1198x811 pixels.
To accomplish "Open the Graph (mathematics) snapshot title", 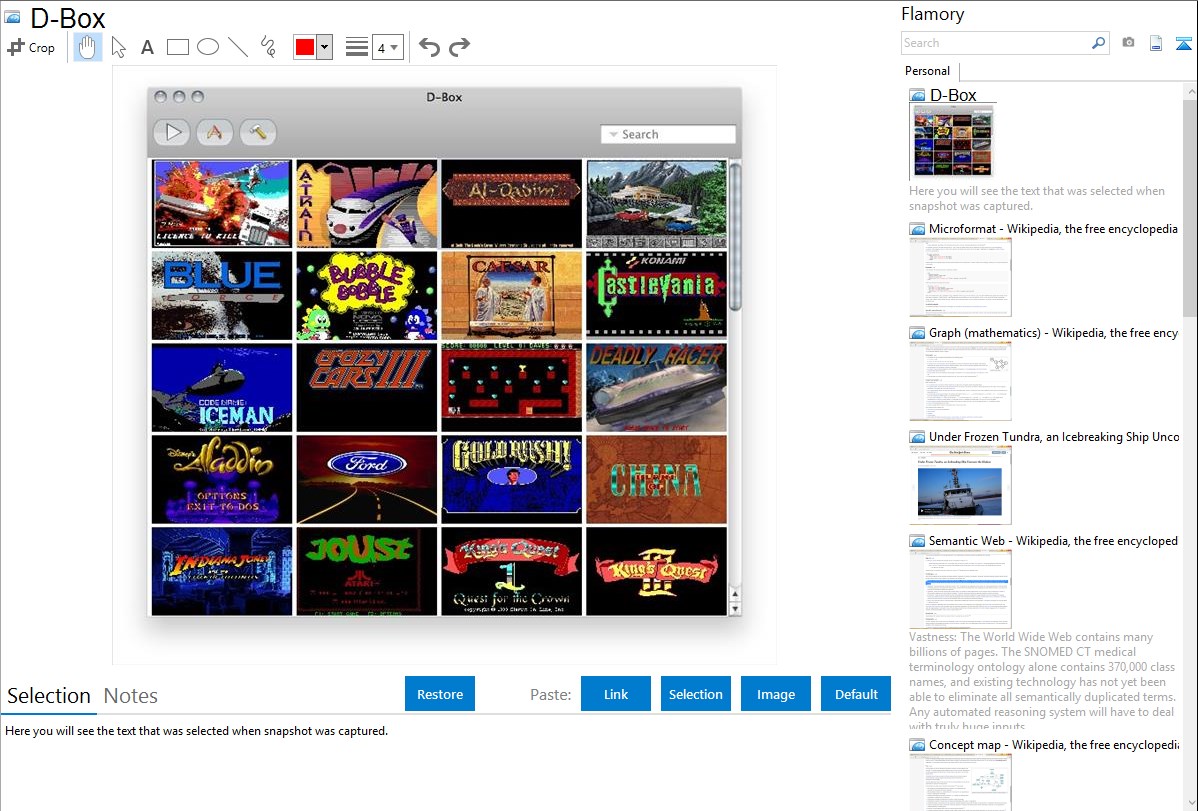I will pyautogui.click(x=1053, y=333).
